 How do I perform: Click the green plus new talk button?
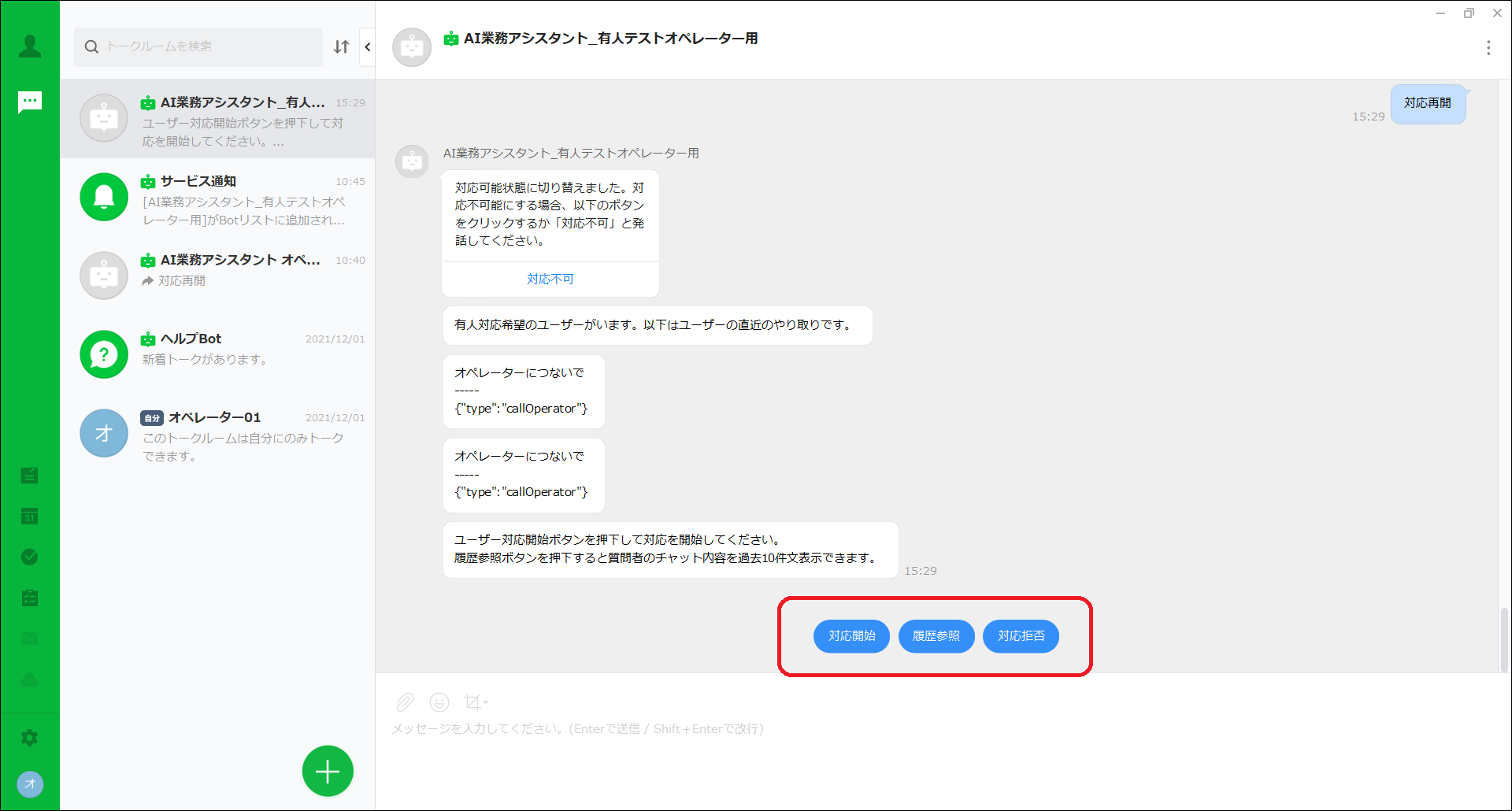point(328,771)
